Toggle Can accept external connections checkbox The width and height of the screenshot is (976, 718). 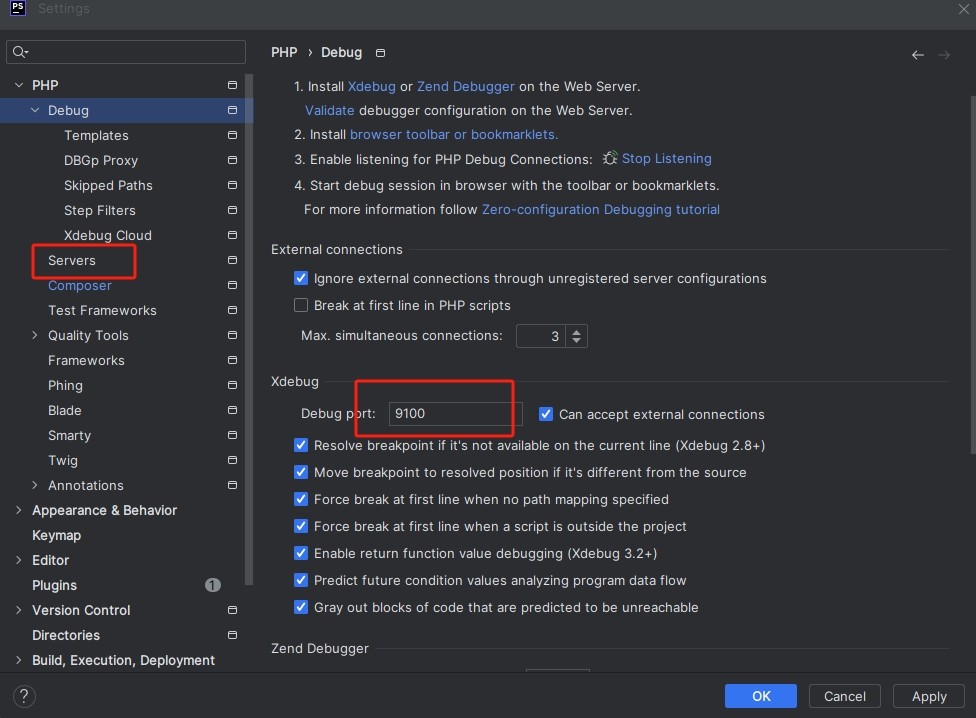[546, 414]
